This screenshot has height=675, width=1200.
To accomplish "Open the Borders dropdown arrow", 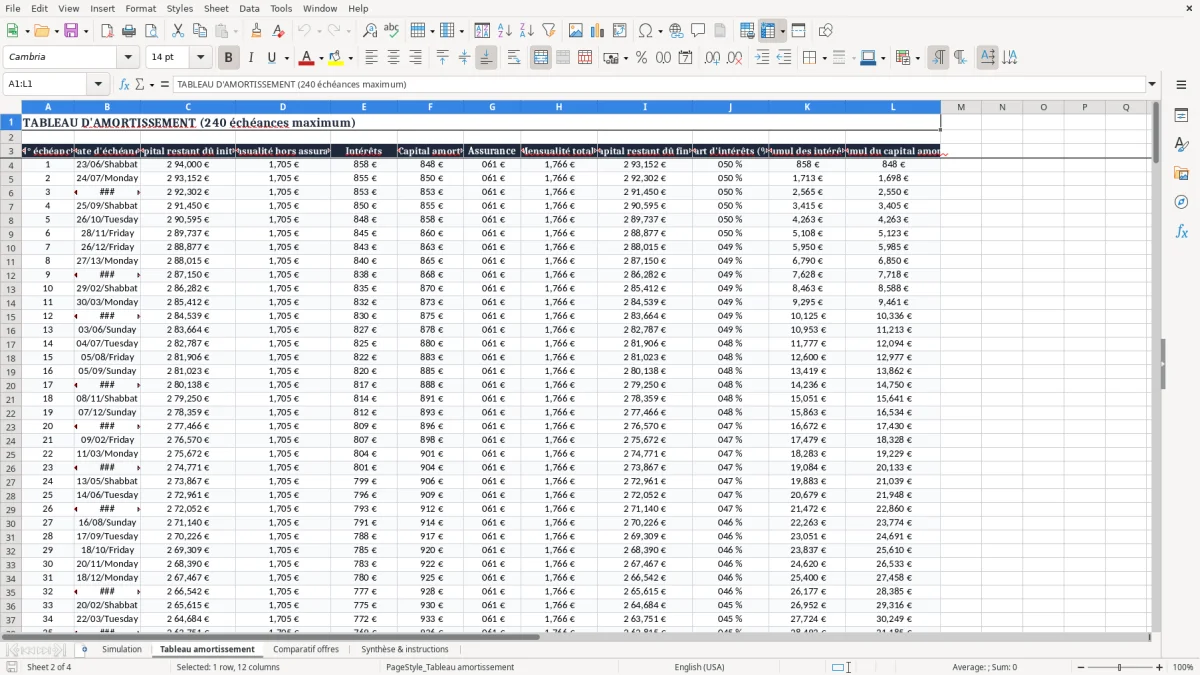I will click(824, 58).
